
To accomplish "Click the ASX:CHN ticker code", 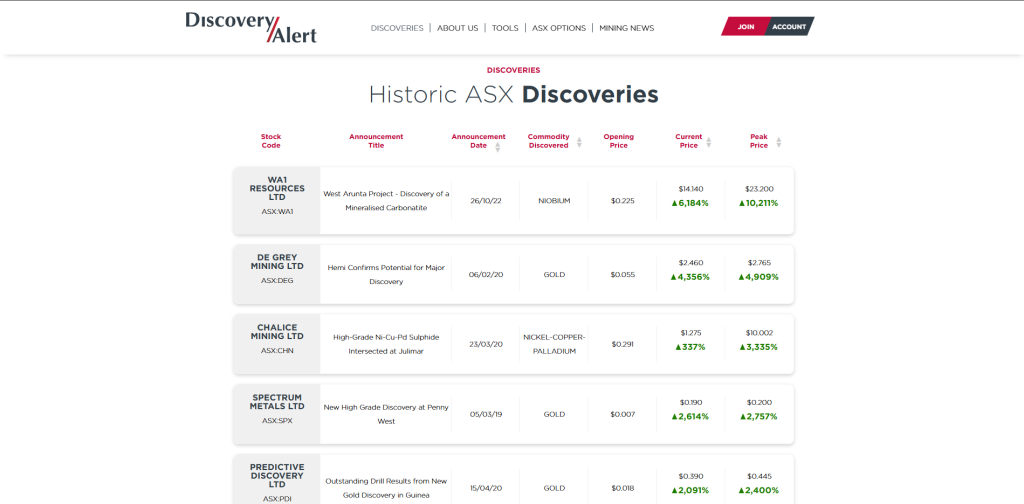I will click(x=277, y=351).
